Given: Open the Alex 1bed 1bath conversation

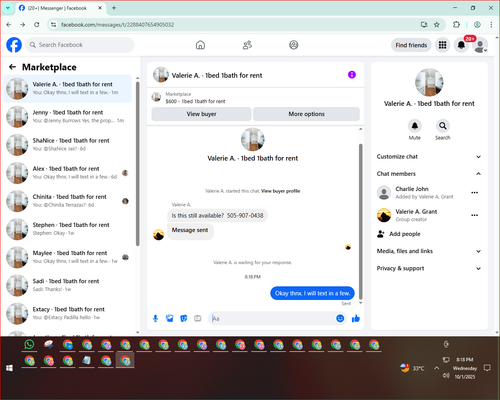Looking at the screenshot, I should click(68, 173).
